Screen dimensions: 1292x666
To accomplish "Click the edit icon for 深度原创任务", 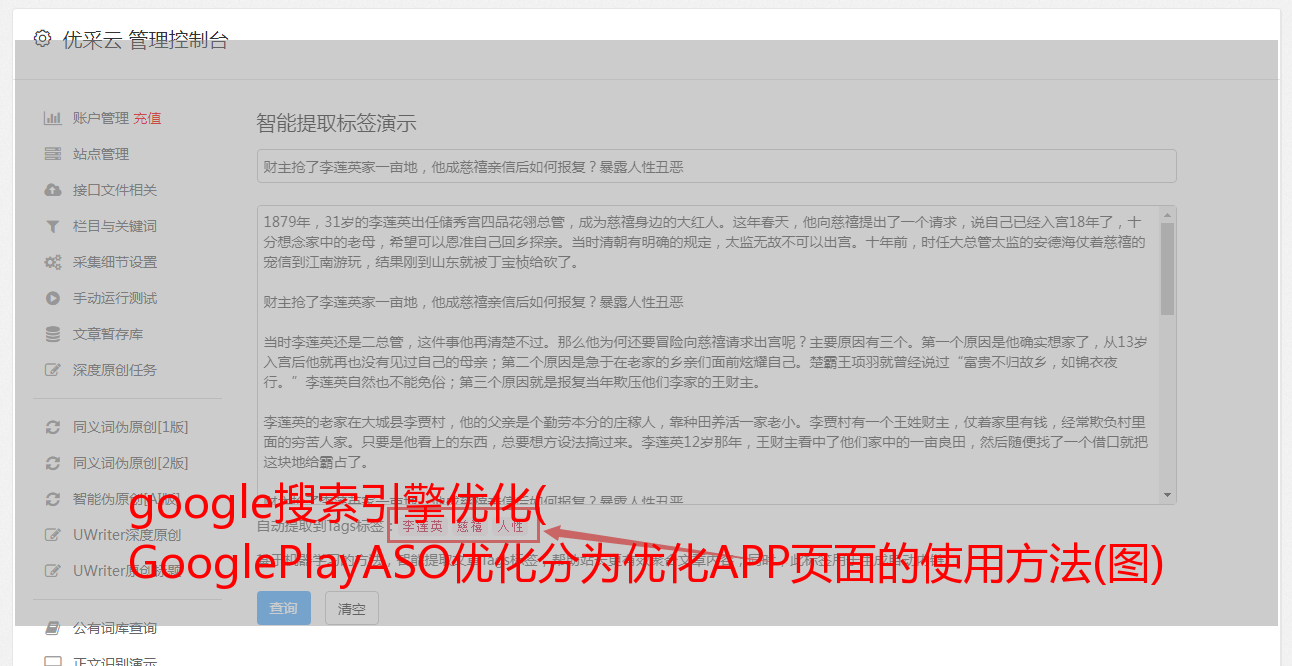I will point(53,370).
